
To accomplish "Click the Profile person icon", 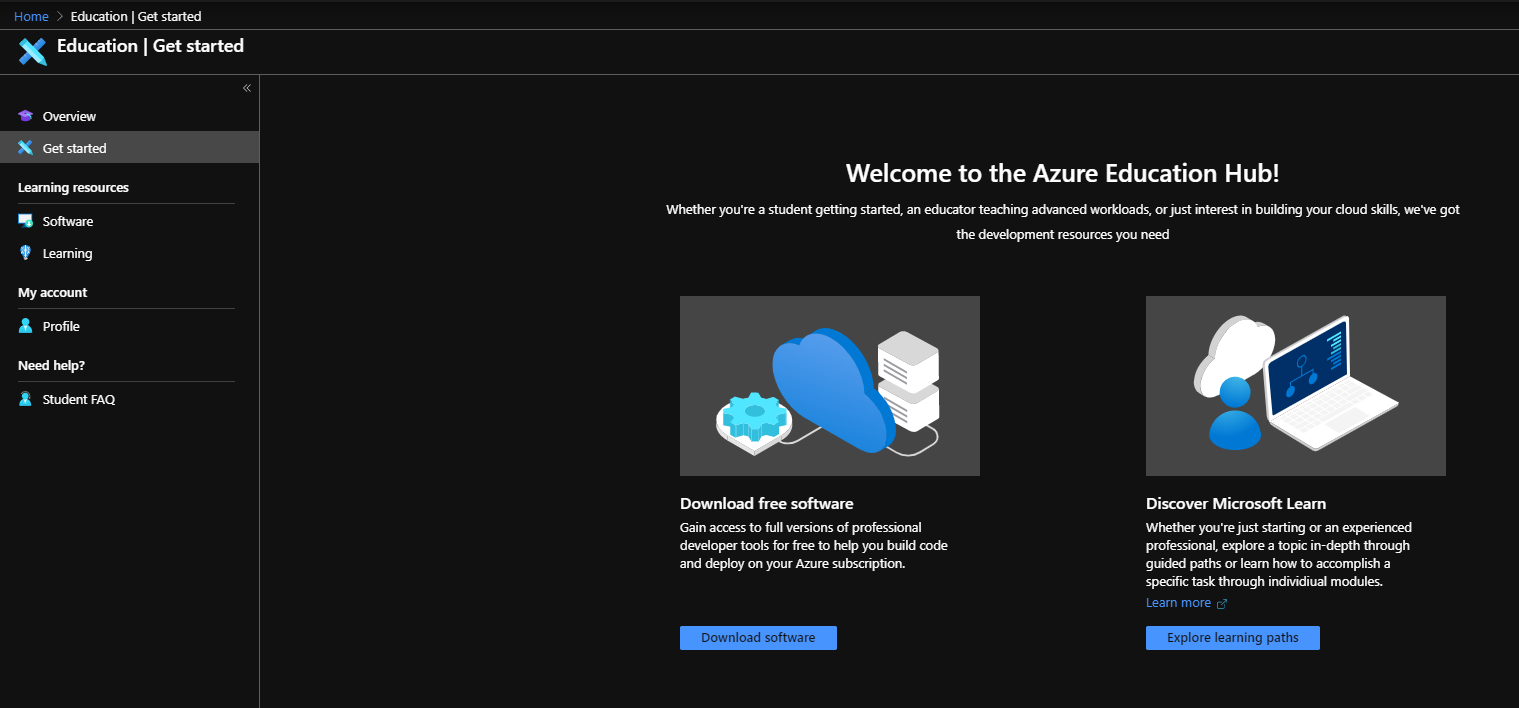I will (26, 326).
